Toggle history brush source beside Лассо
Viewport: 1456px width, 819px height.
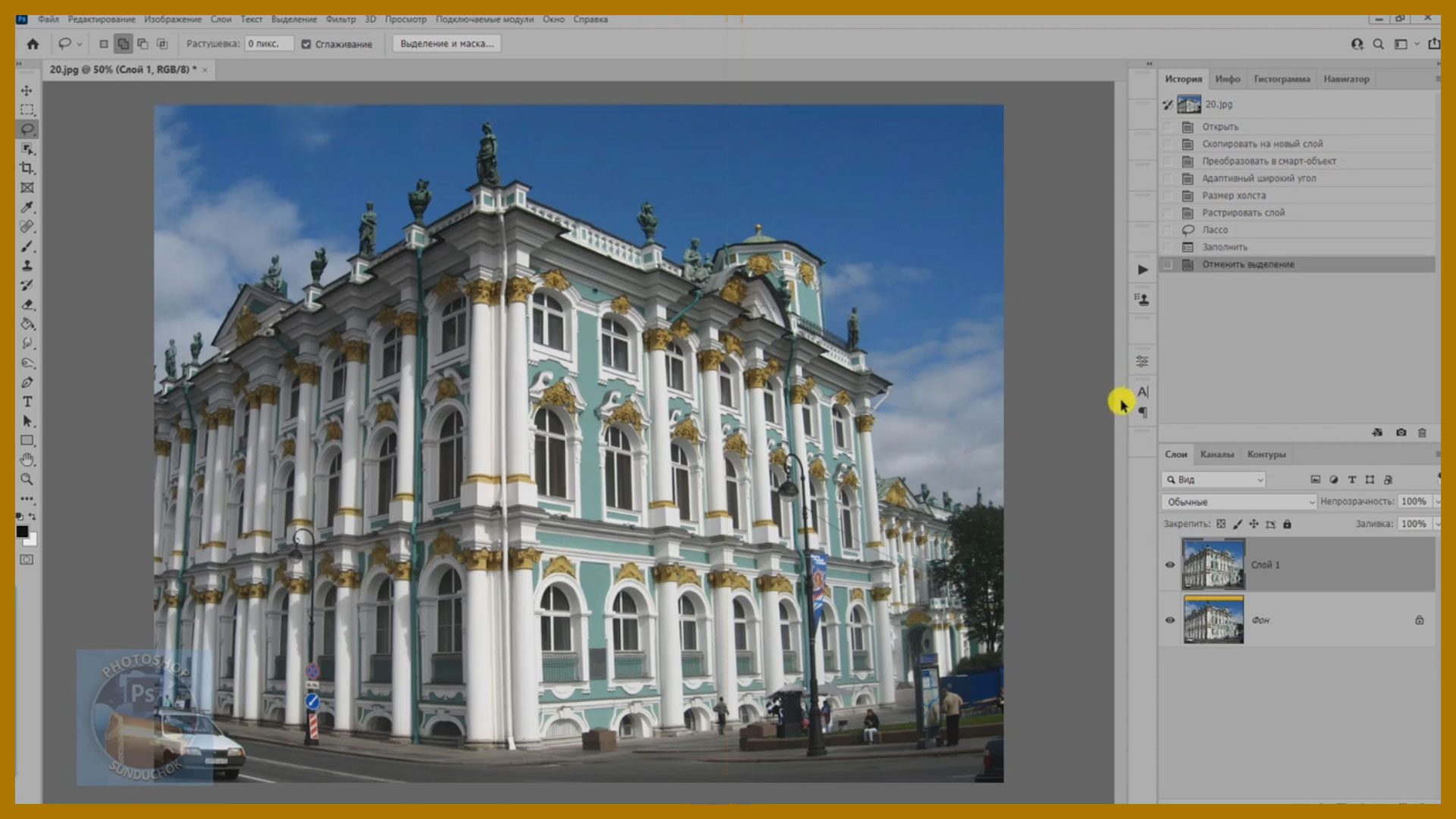click(x=1168, y=230)
